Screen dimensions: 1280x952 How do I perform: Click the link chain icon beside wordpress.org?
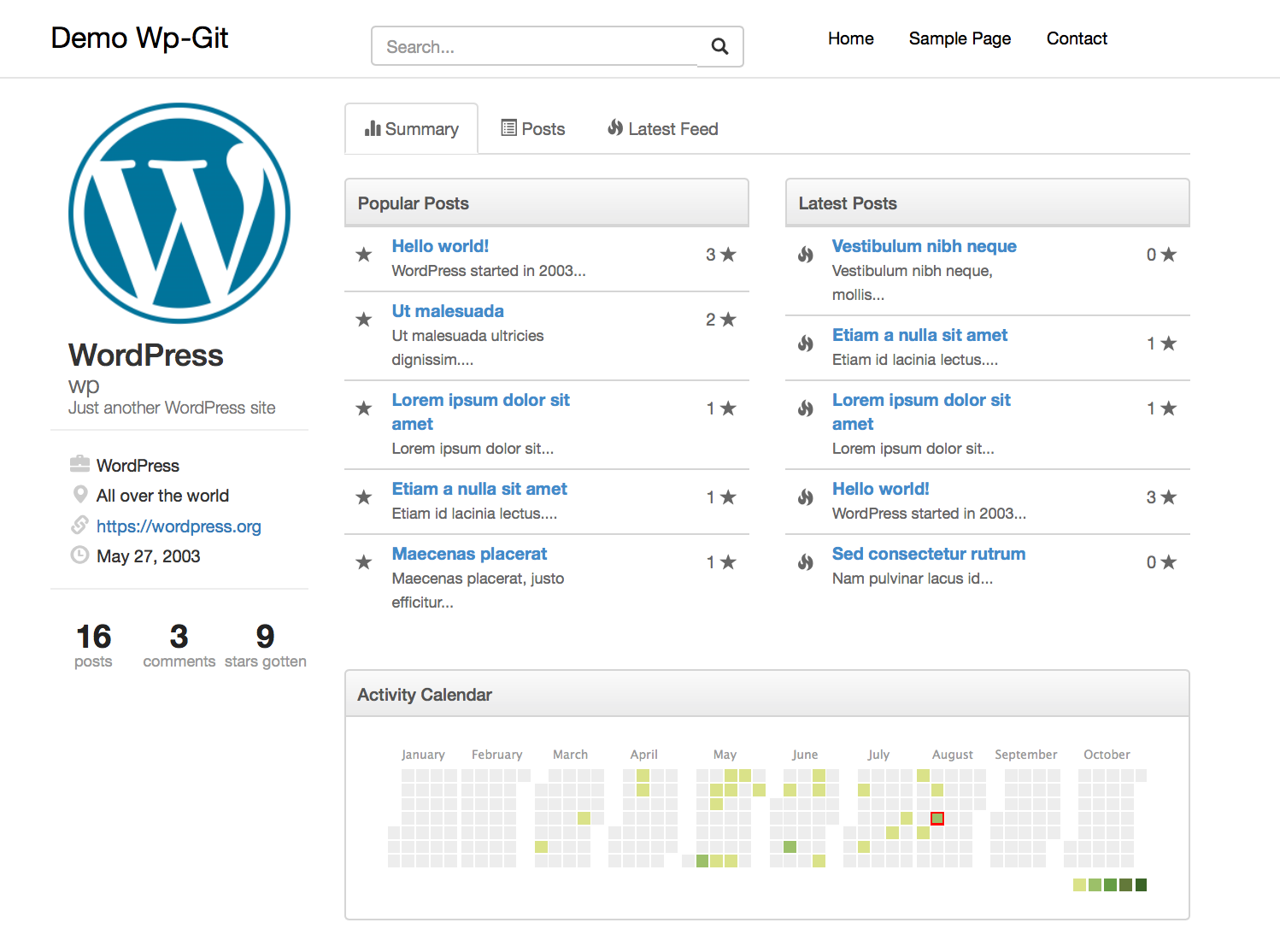79,526
